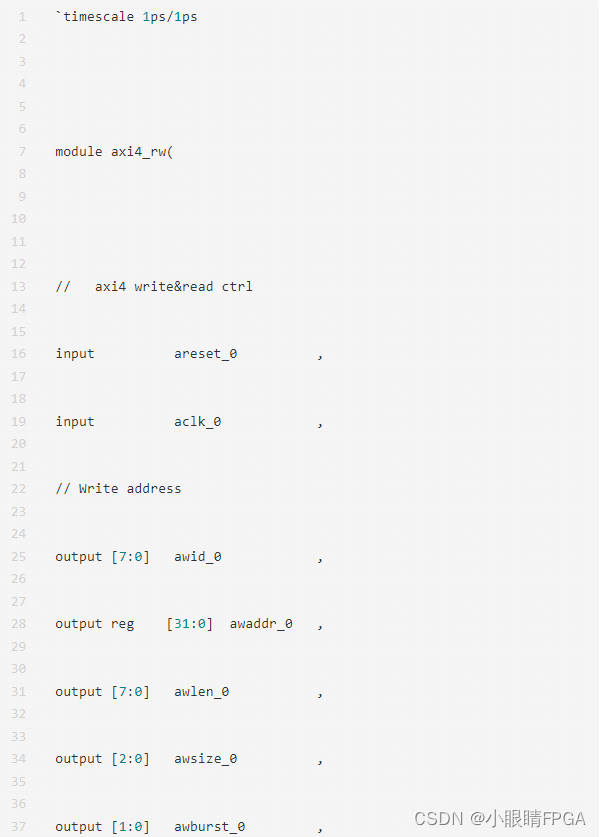601x837 pixels.
Task: Click line number 7 in the gutter
Action: (22, 152)
